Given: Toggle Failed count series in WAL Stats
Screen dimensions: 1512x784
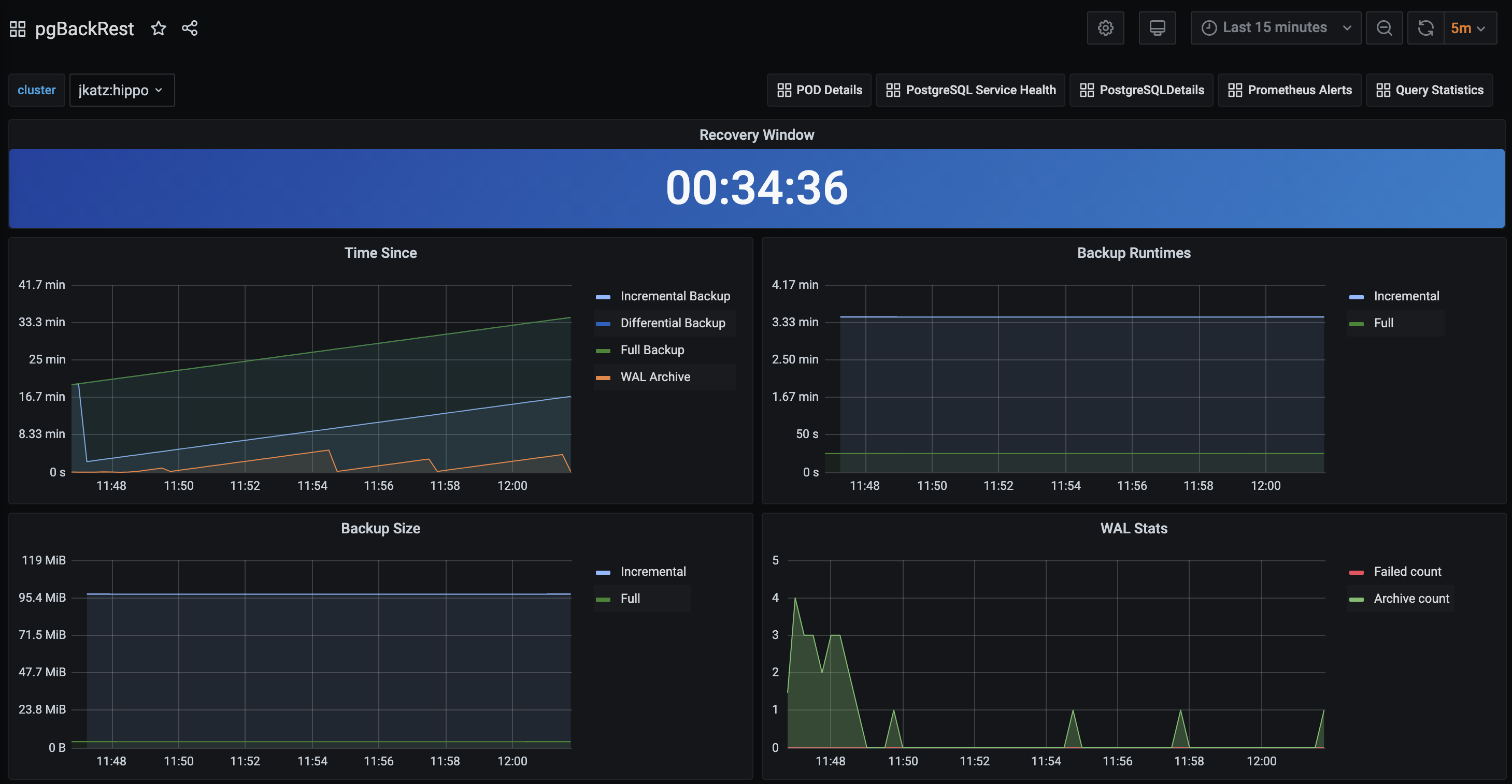Looking at the screenshot, I should pos(1407,572).
